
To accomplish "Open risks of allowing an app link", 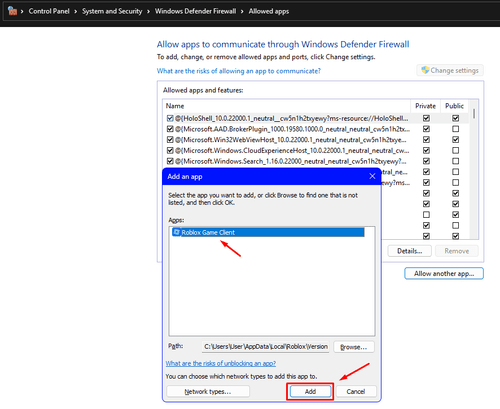I will (239, 71).
